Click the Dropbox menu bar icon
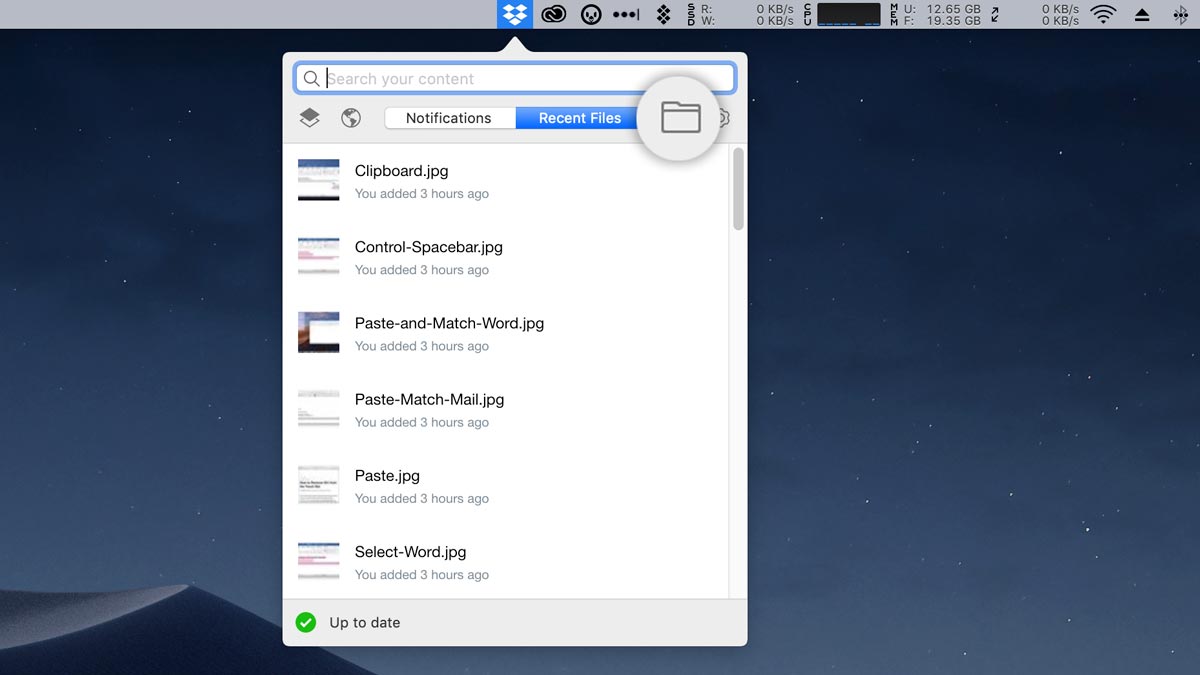Screen dimensions: 1200x675 coord(515,14)
